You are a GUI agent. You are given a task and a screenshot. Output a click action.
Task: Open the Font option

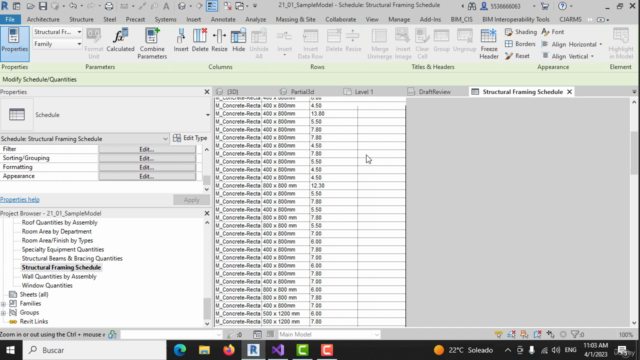(x=553, y=32)
